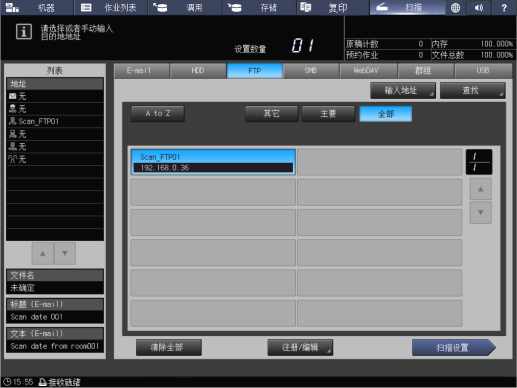Open the 输入地址 popup button
This screenshot has width=517, height=388.
[x=403, y=90]
